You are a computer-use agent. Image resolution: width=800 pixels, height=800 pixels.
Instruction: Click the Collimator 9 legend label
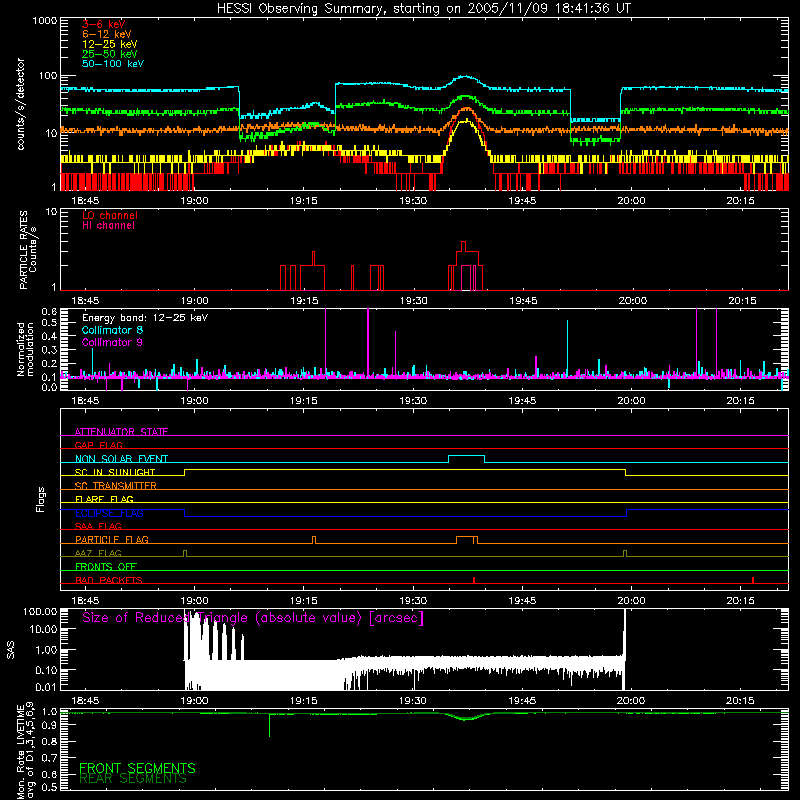coord(112,342)
